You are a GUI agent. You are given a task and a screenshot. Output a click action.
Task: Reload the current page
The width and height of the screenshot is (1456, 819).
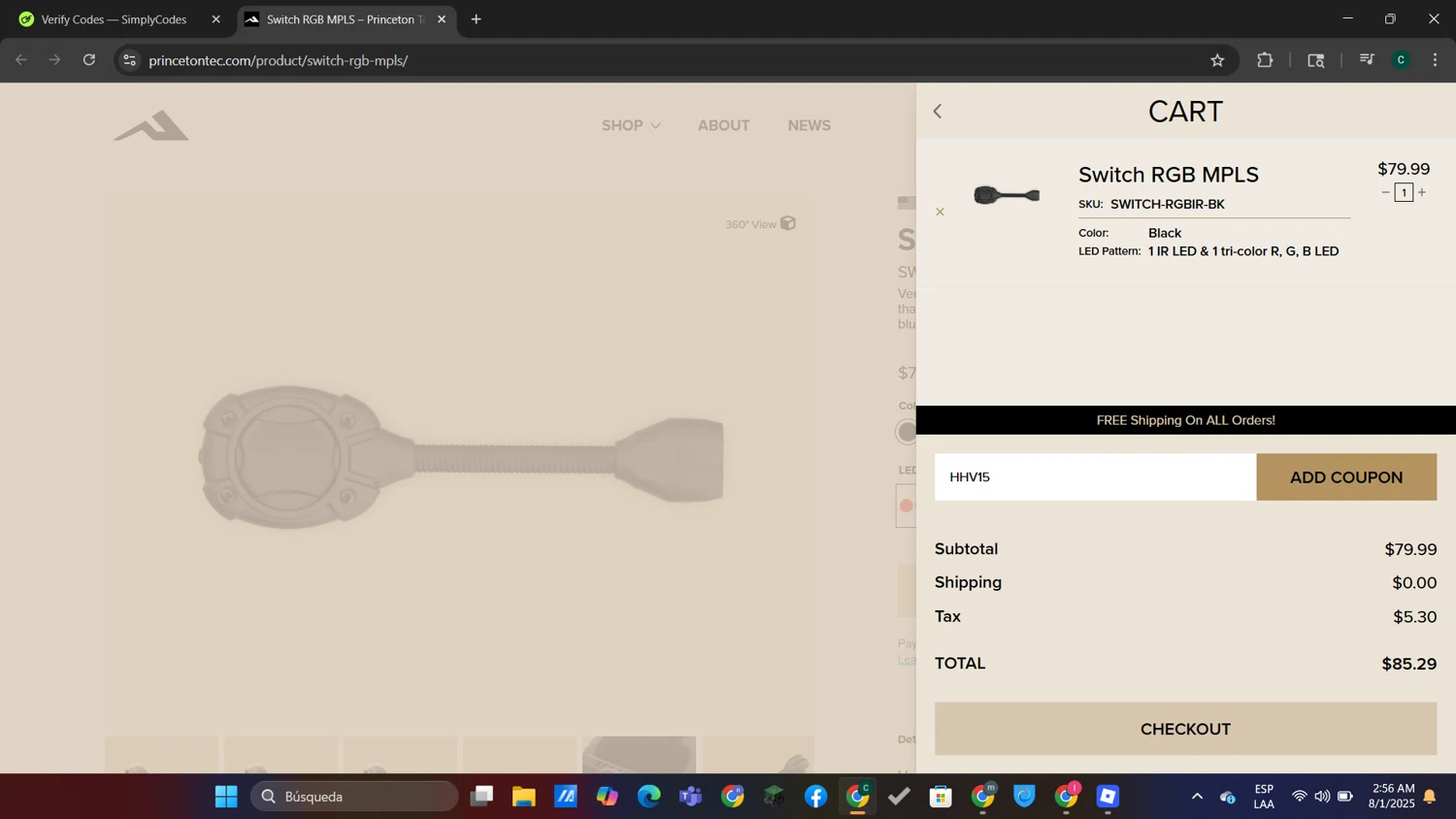(x=89, y=60)
